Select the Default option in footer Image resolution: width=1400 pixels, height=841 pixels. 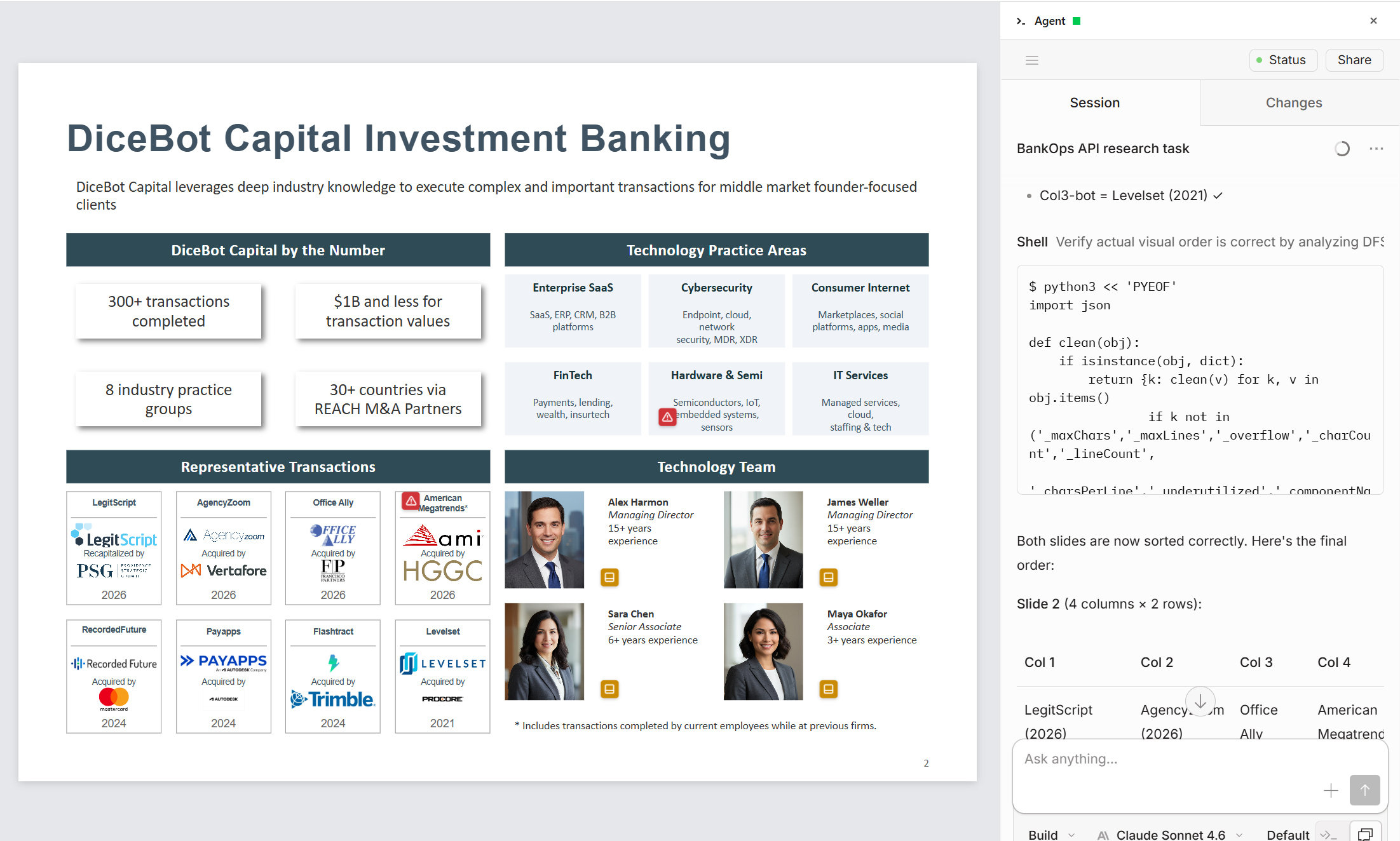click(1288, 834)
